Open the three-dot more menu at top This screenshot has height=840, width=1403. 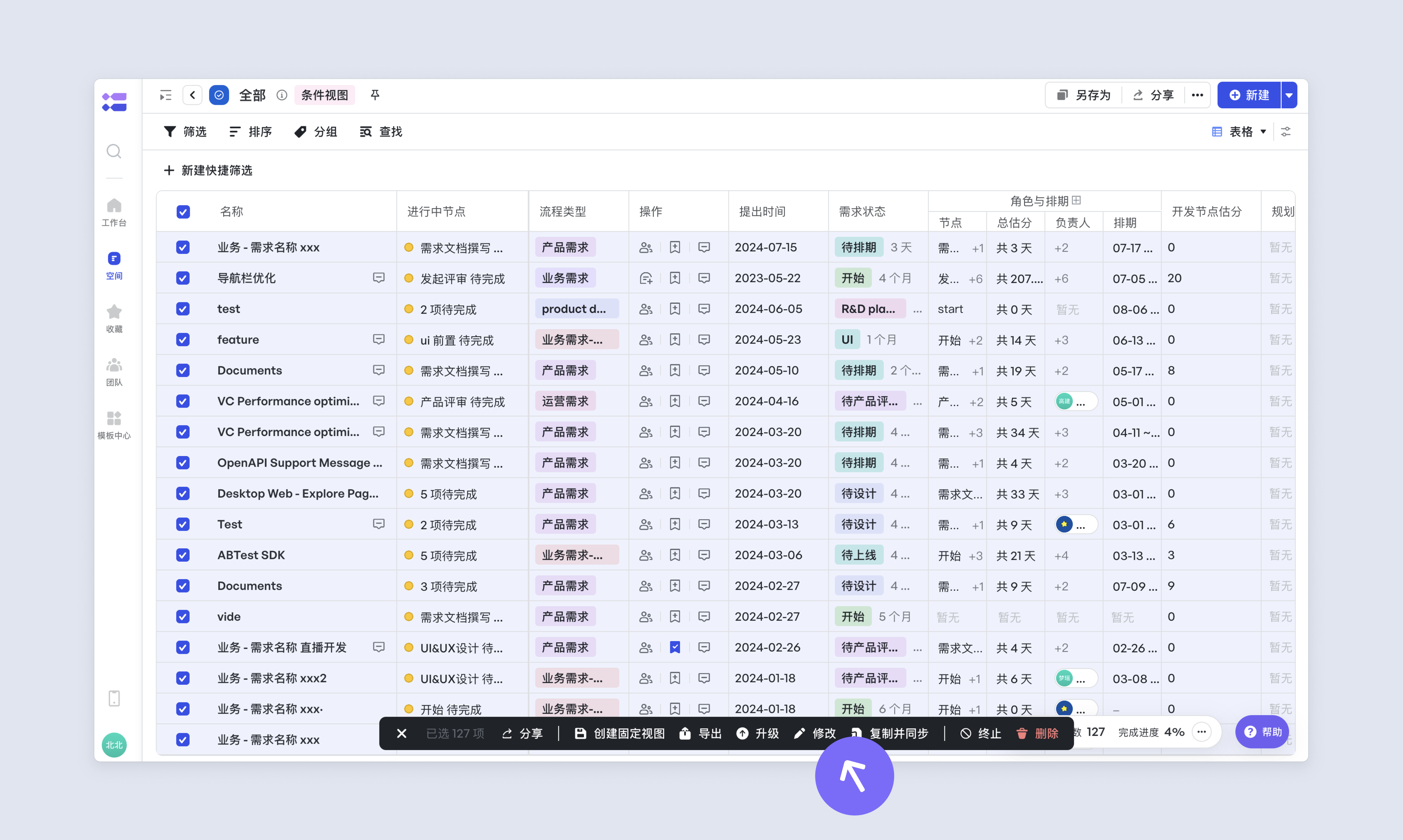tap(1197, 95)
